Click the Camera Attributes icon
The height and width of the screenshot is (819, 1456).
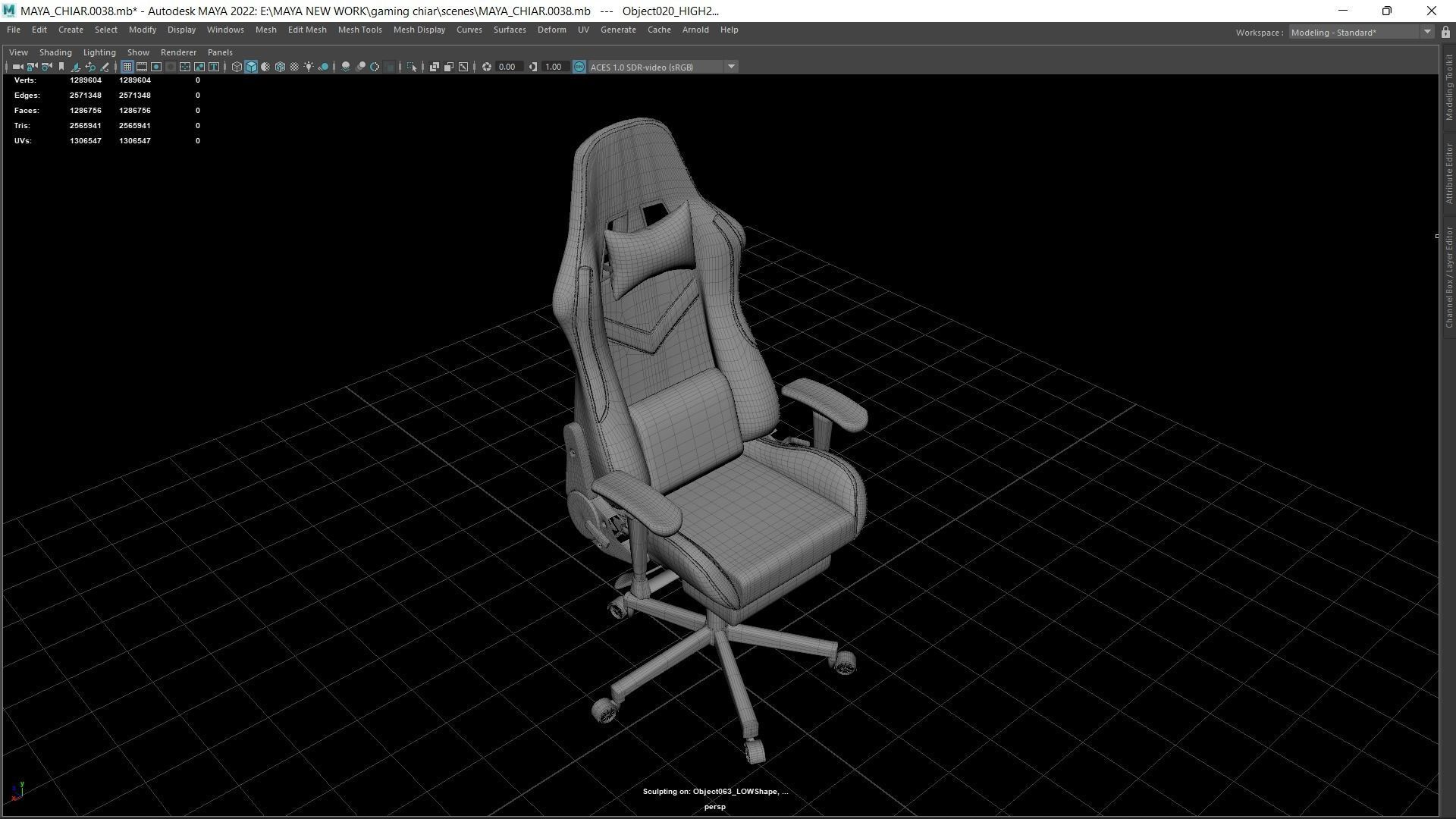(x=46, y=67)
